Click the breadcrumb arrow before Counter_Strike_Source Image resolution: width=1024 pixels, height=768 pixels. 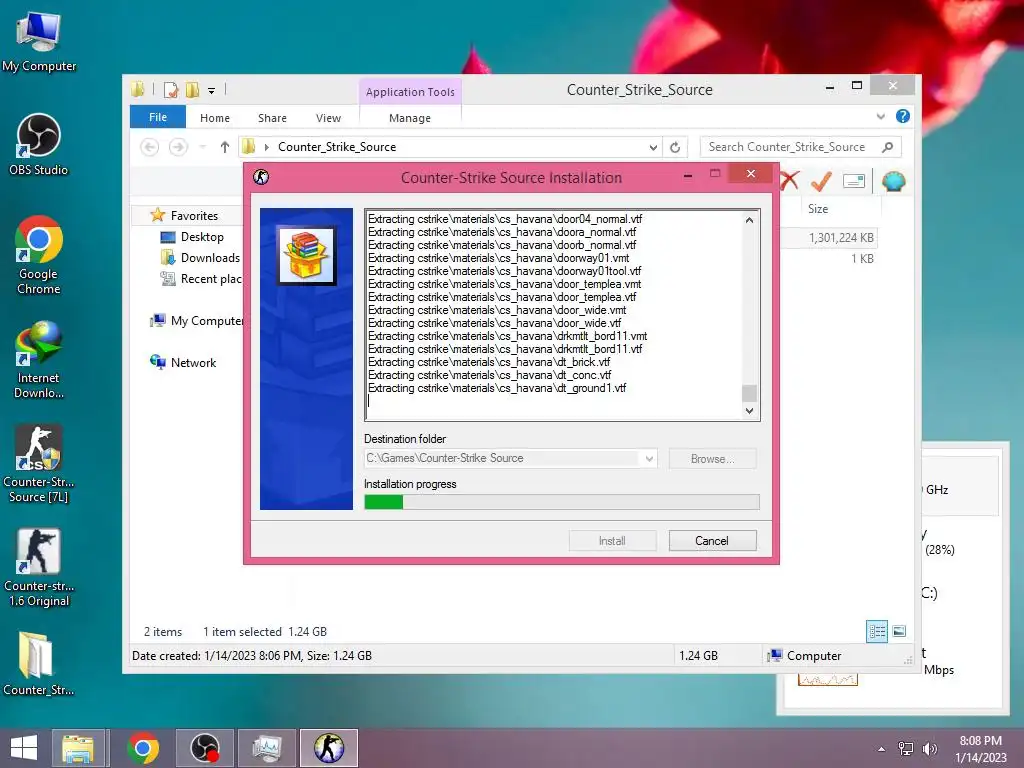[x=266, y=148]
